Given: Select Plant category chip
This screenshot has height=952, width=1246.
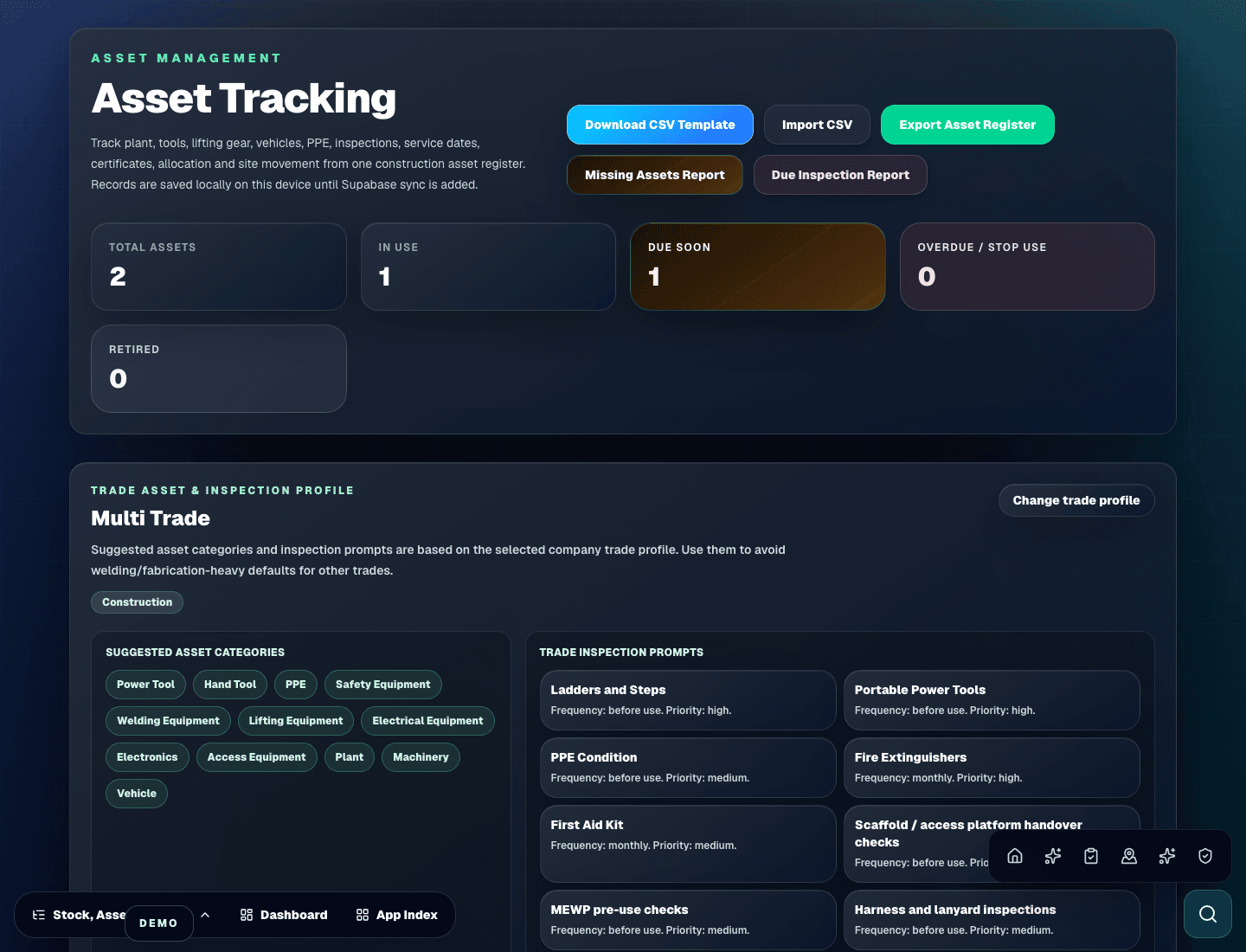Looking at the screenshot, I should click(350, 757).
